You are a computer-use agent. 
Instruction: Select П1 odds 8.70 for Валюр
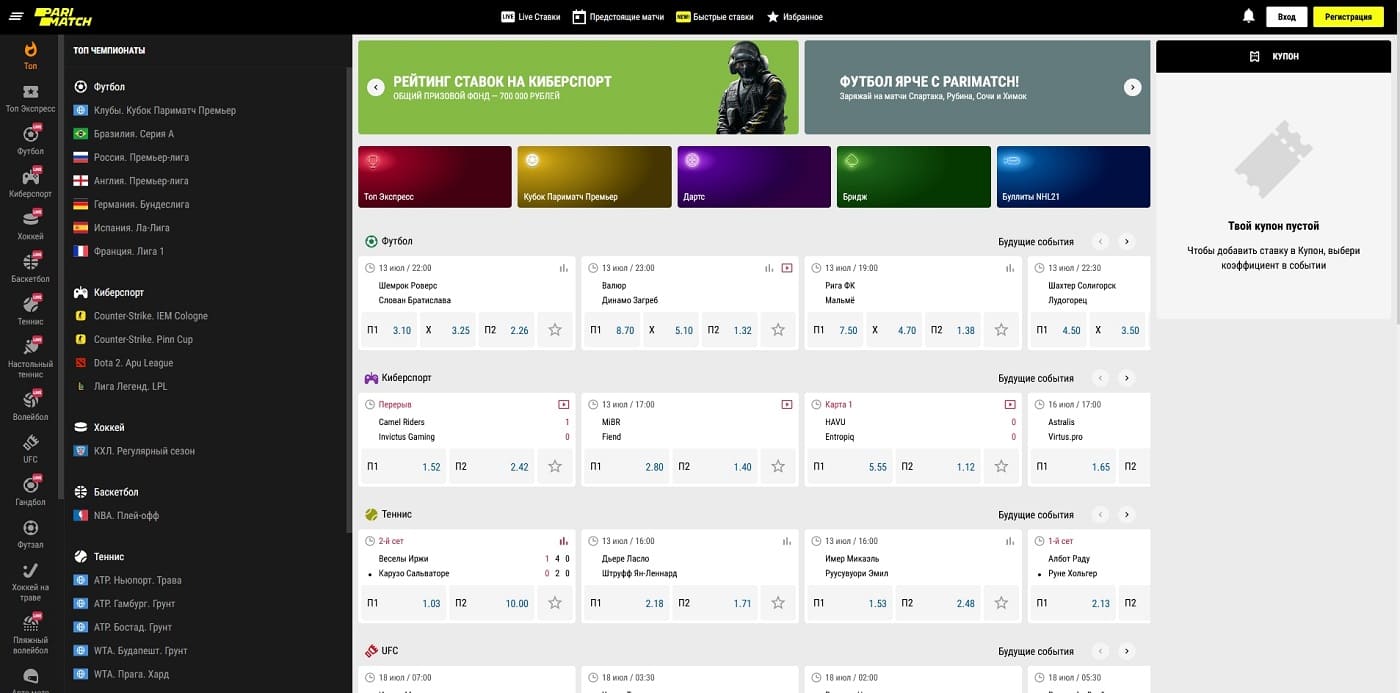pyautogui.click(x=613, y=330)
